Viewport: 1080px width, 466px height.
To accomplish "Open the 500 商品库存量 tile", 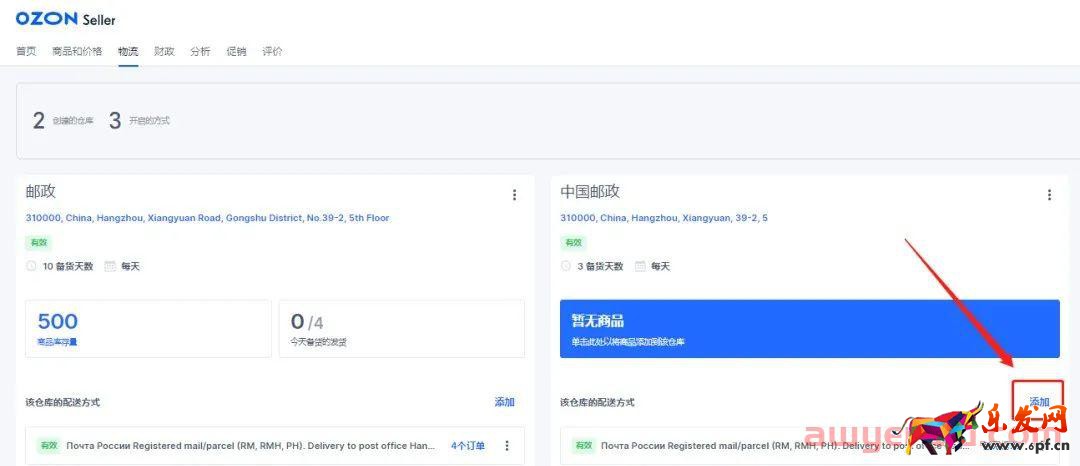I will 148,328.
